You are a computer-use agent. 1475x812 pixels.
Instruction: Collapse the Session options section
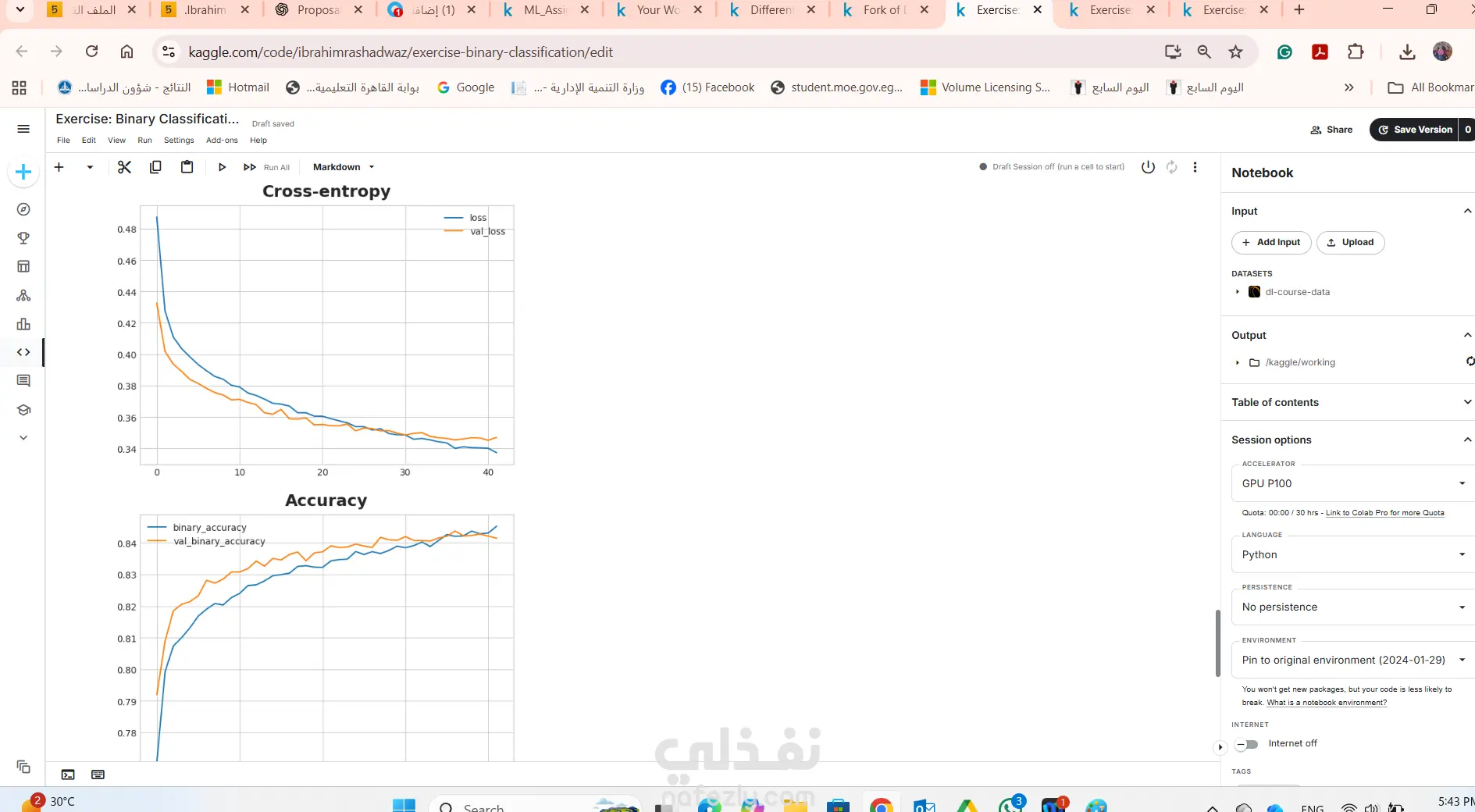[x=1467, y=440]
